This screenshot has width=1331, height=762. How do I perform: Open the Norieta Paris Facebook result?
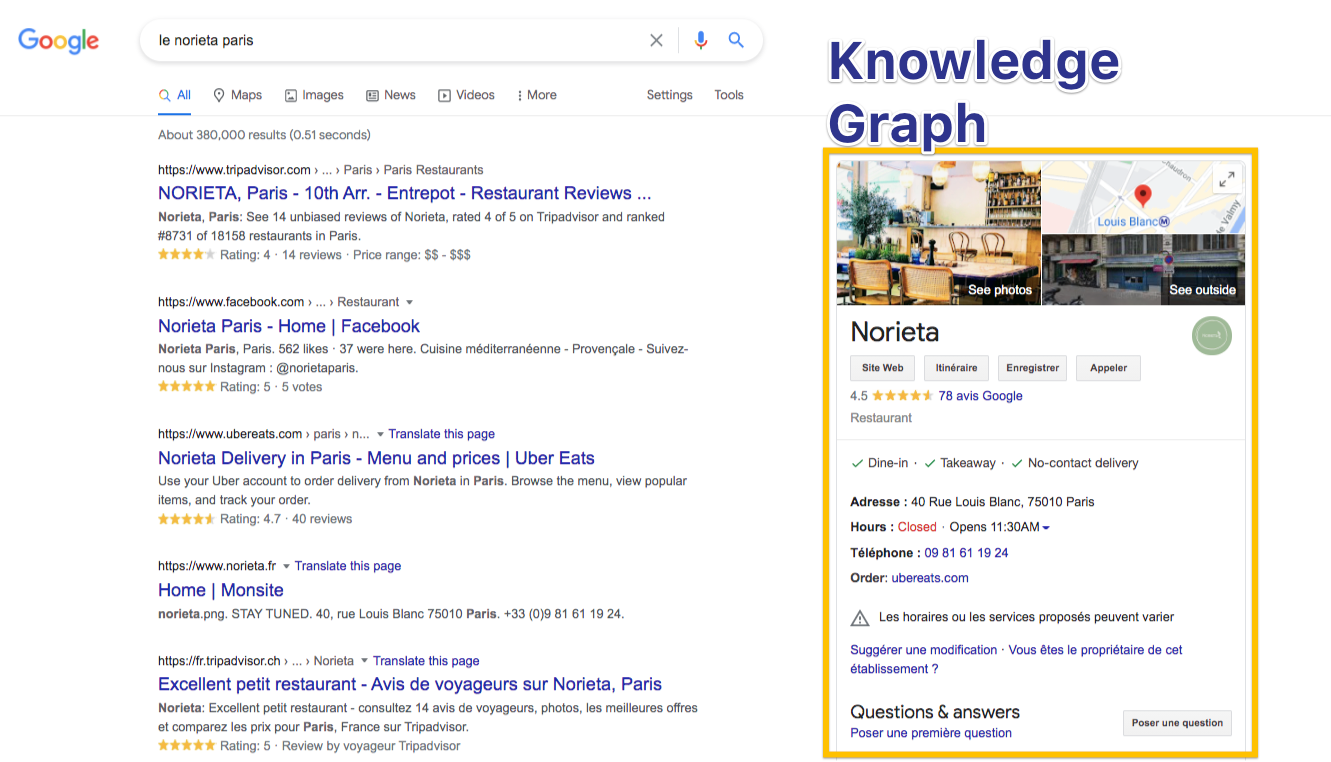tap(289, 326)
